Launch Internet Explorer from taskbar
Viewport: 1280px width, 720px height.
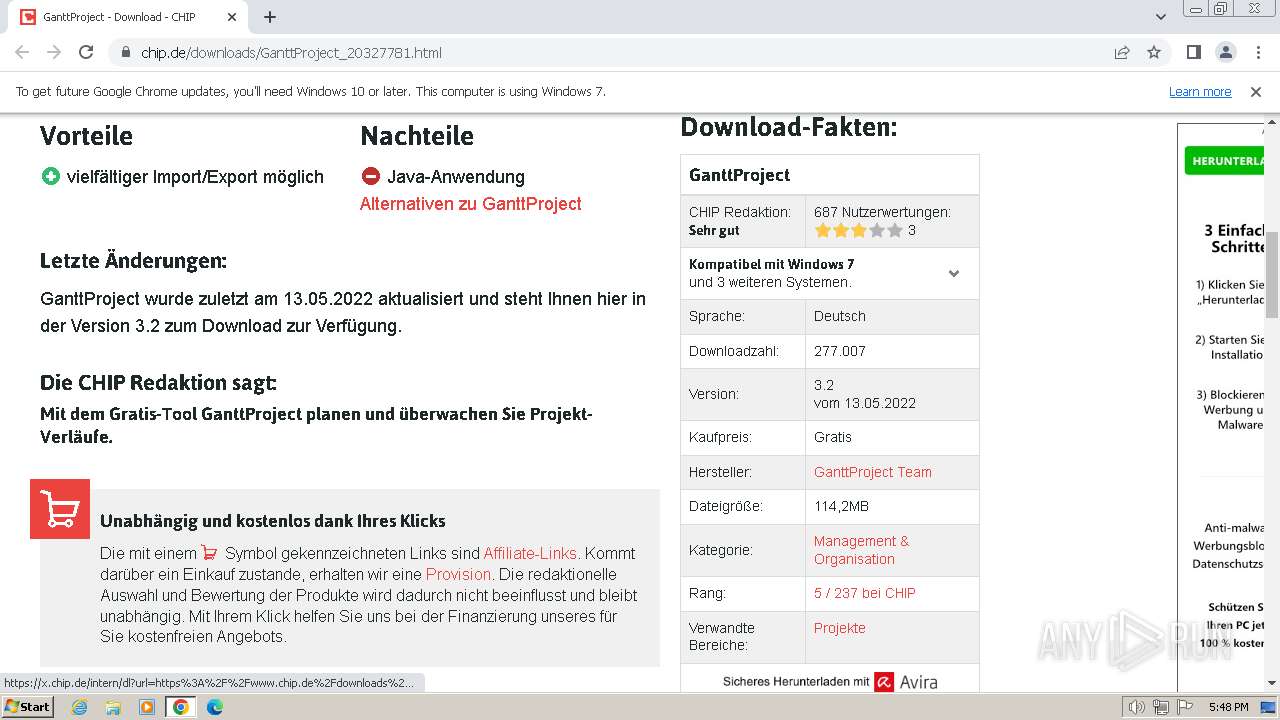coord(80,707)
